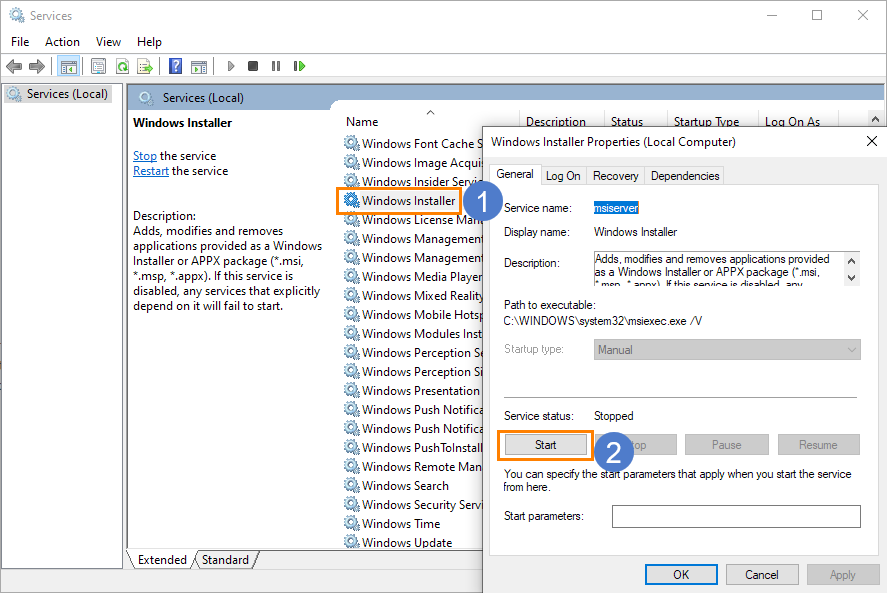Open the Help menu
Viewport: 887px width, 593px height.
149,42
